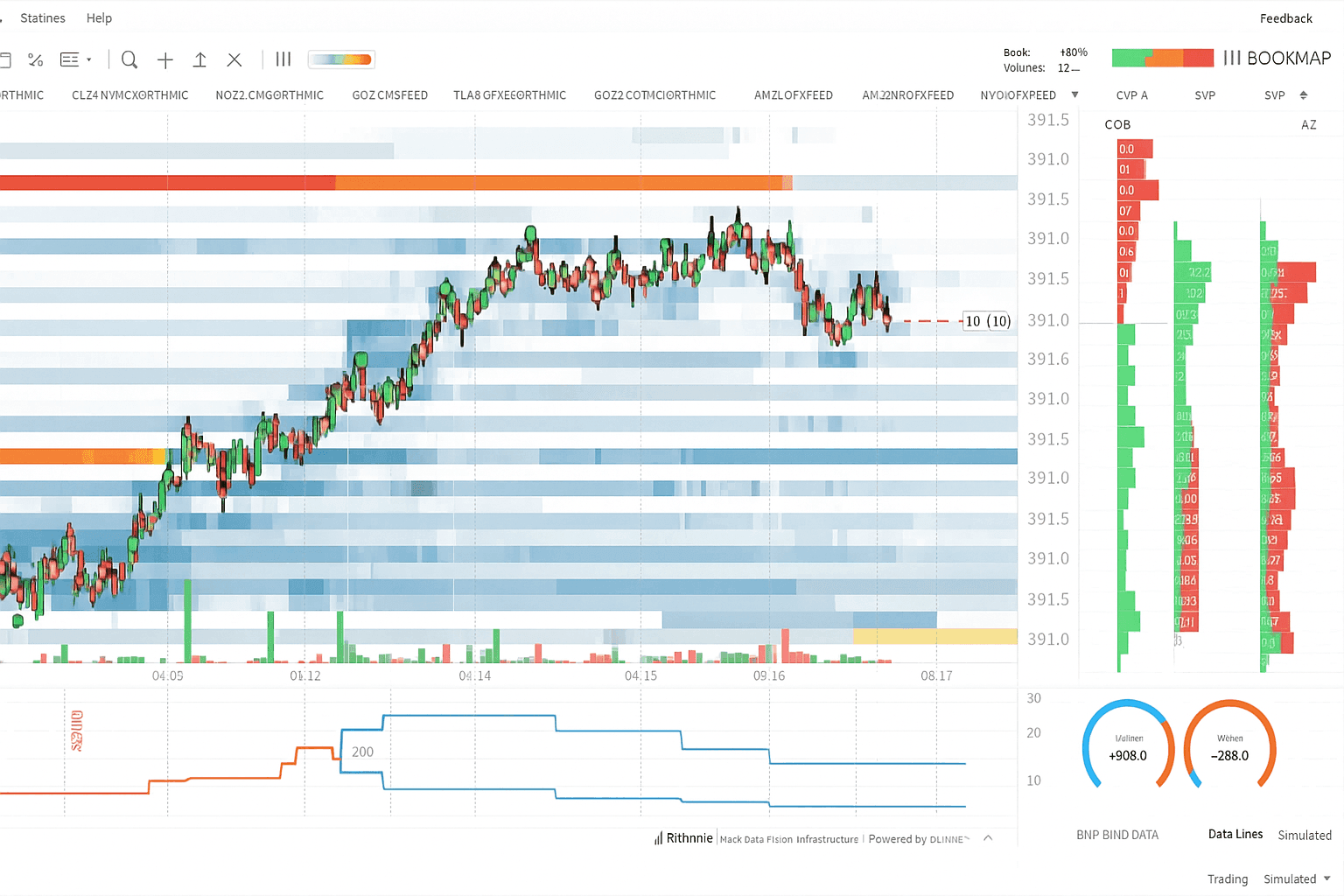The image size is (1344, 896).
Task: Select the CVP A column header
Action: pos(1131,95)
